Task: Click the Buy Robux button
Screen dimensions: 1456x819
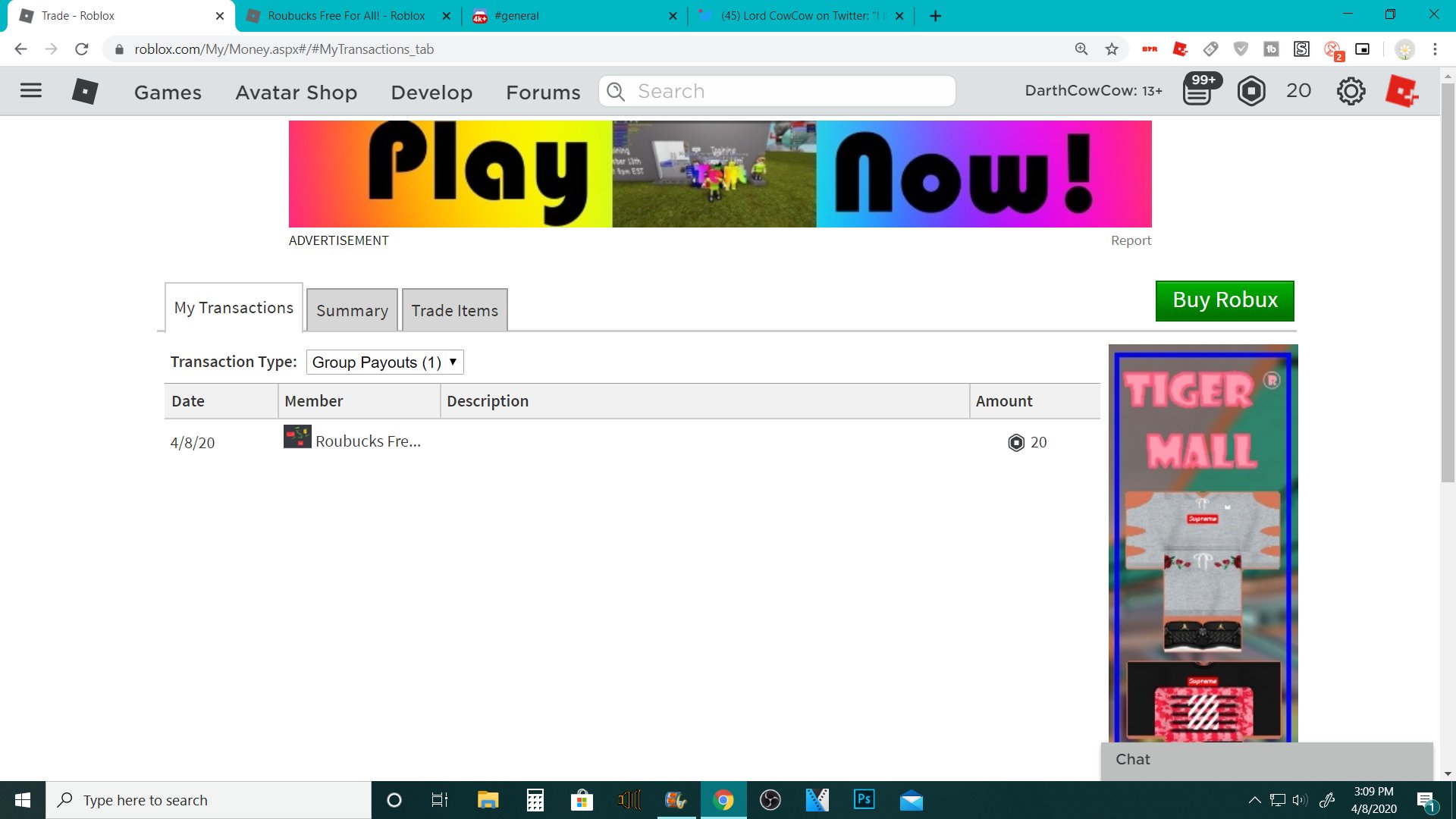Action: click(1225, 300)
